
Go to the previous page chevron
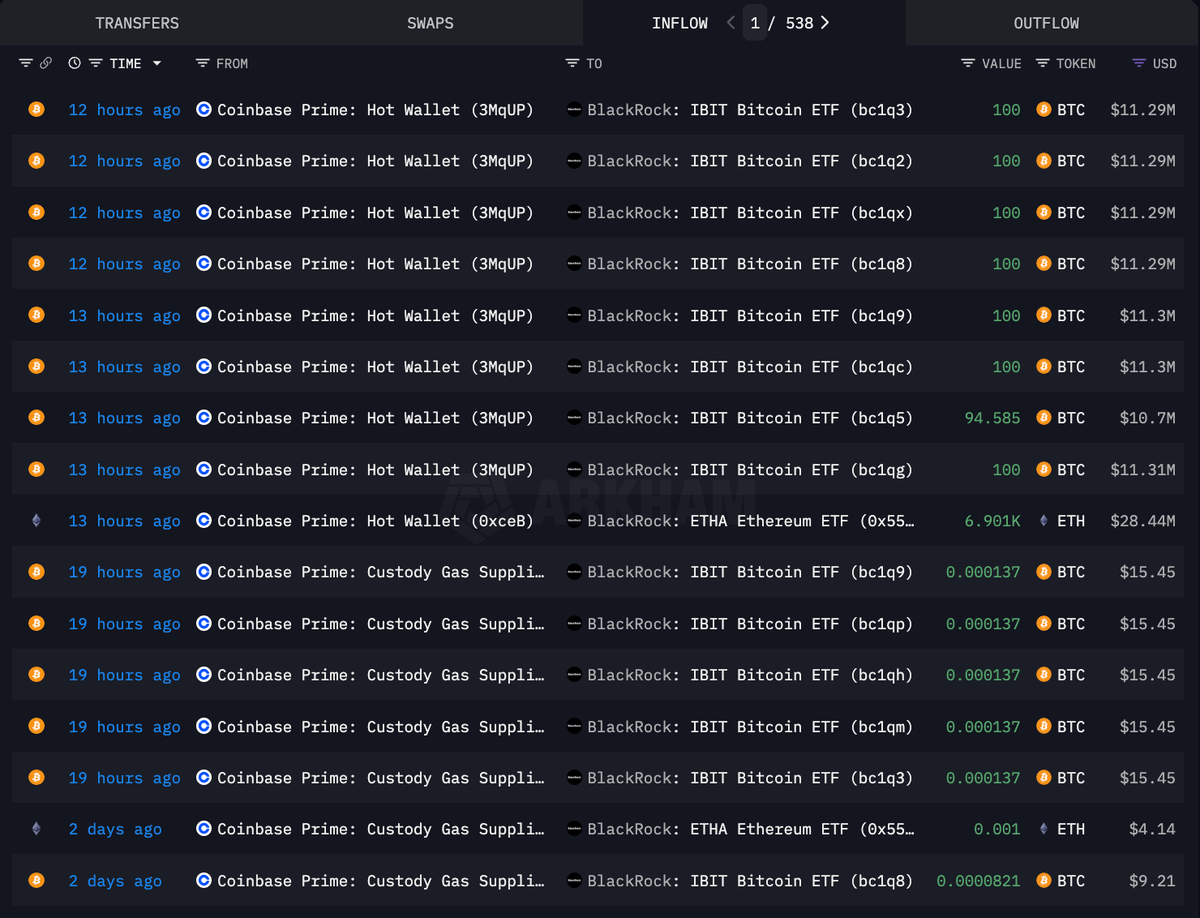pyautogui.click(x=731, y=23)
